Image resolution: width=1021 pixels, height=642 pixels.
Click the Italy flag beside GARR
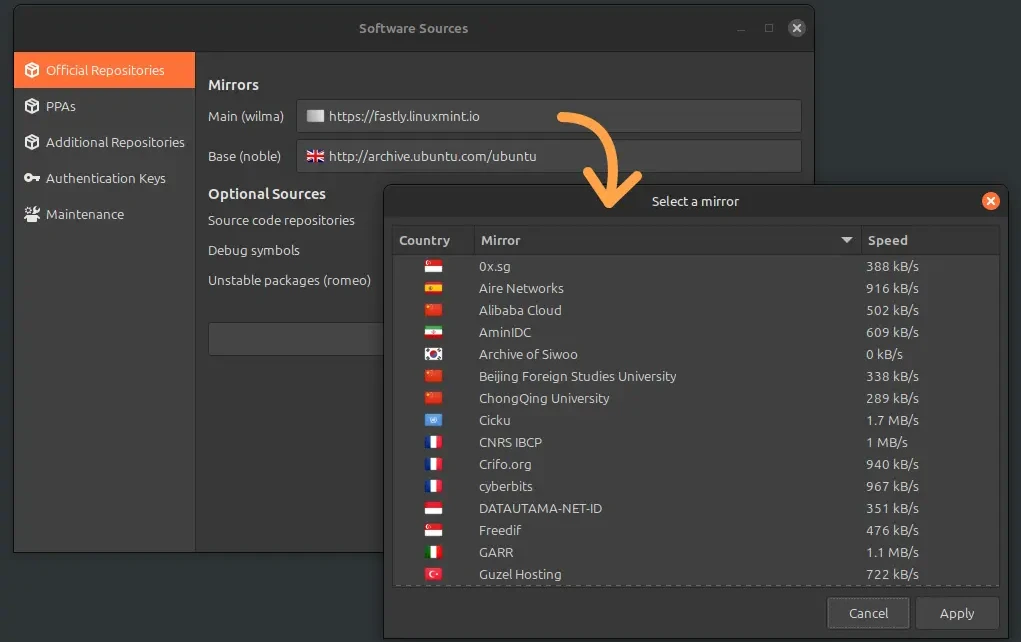pyautogui.click(x=433, y=553)
